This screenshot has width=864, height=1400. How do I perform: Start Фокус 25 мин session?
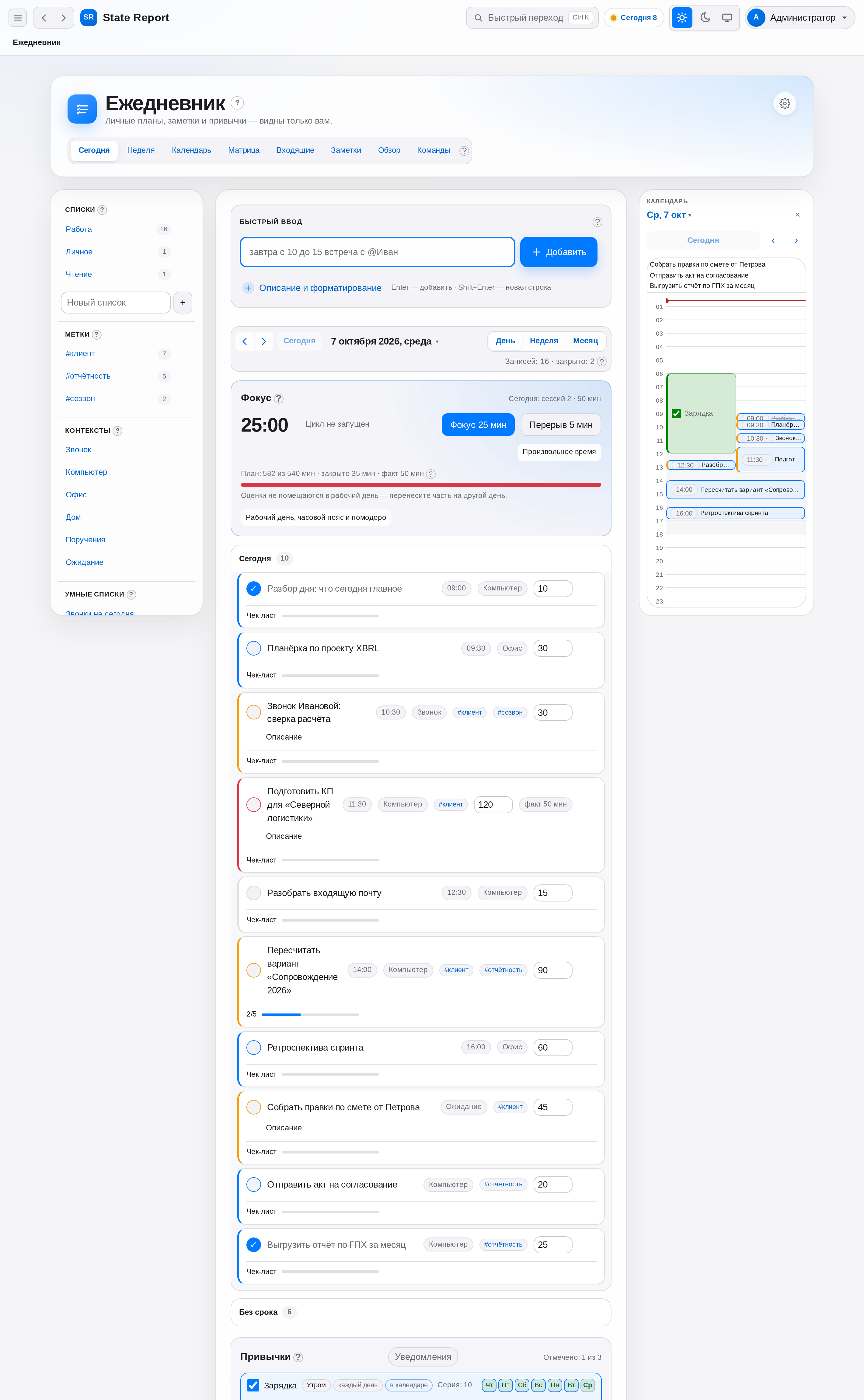[x=478, y=425]
